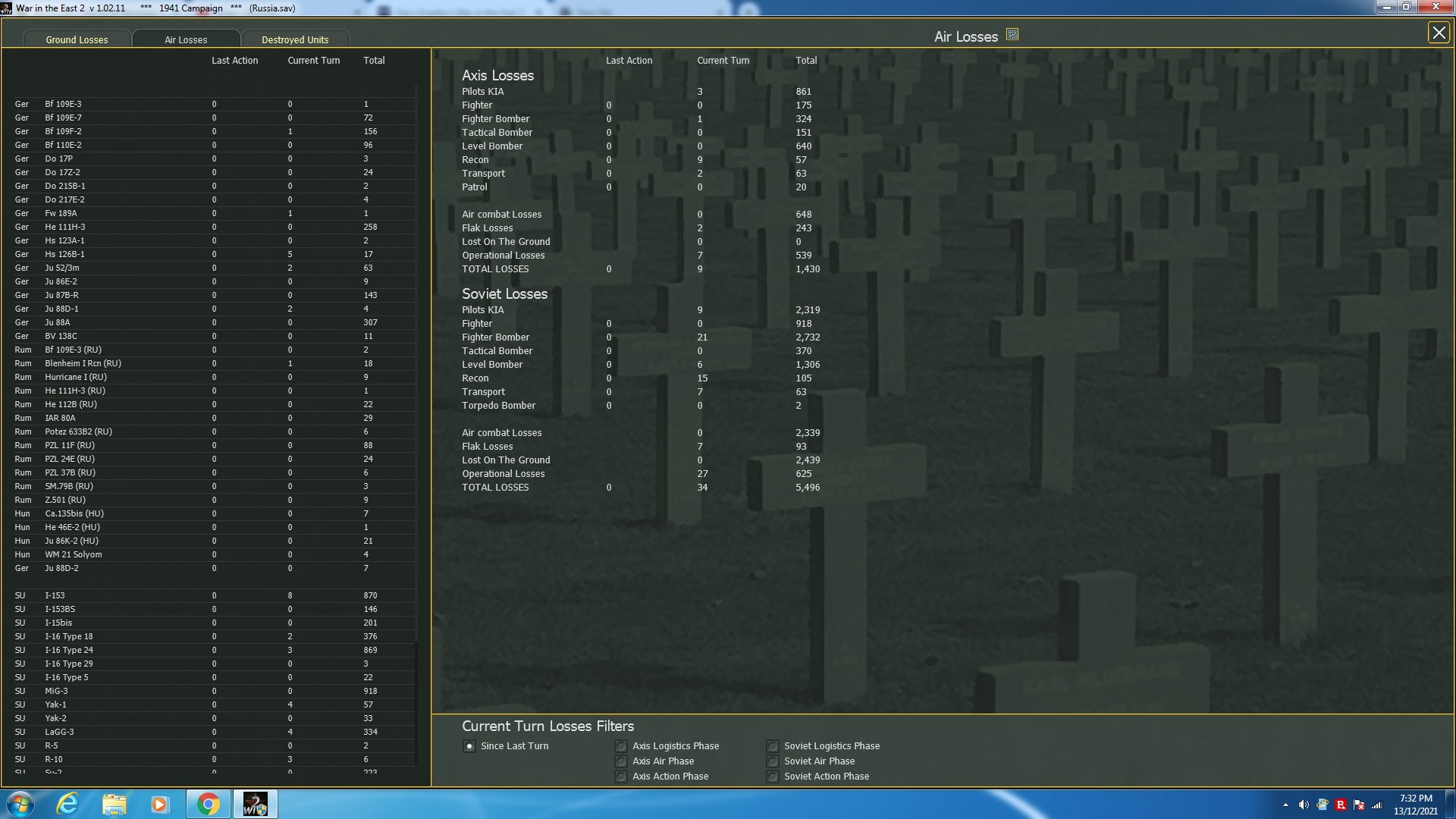
Task: Open Internet Explorer from the taskbar
Action: [67, 804]
